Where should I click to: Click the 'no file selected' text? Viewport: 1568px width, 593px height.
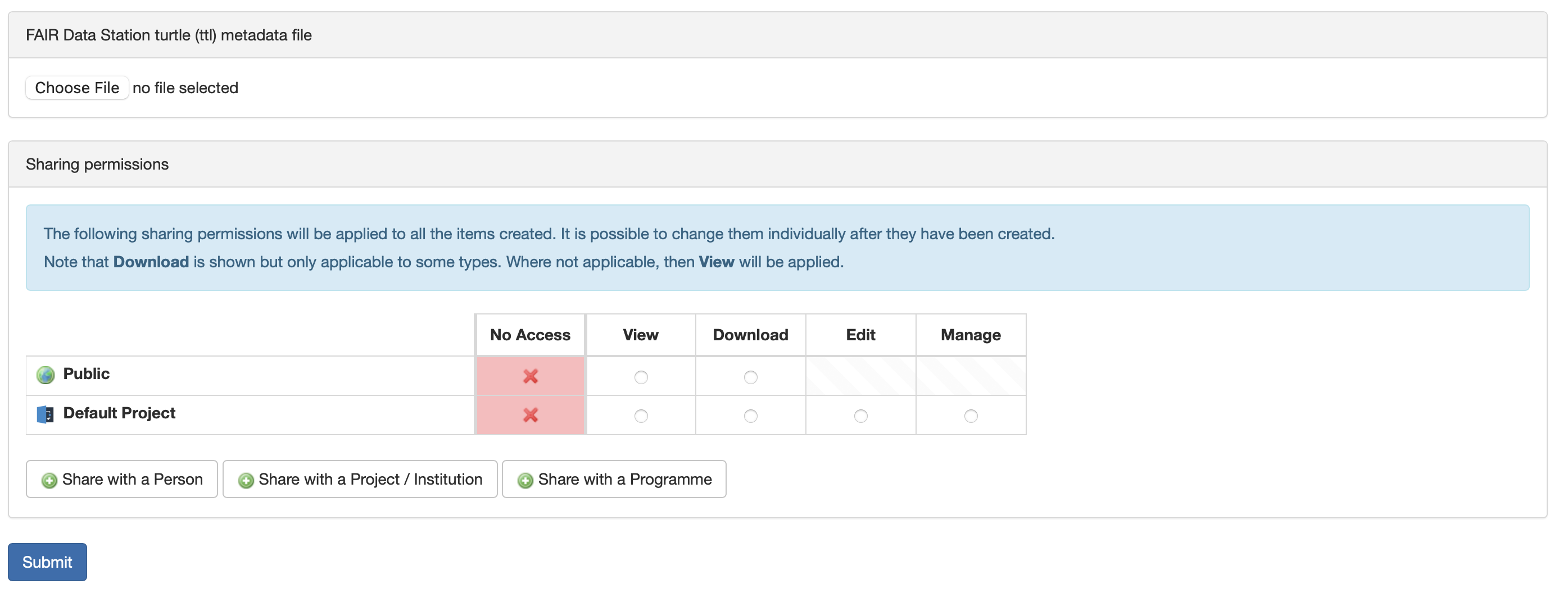tap(185, 88)
